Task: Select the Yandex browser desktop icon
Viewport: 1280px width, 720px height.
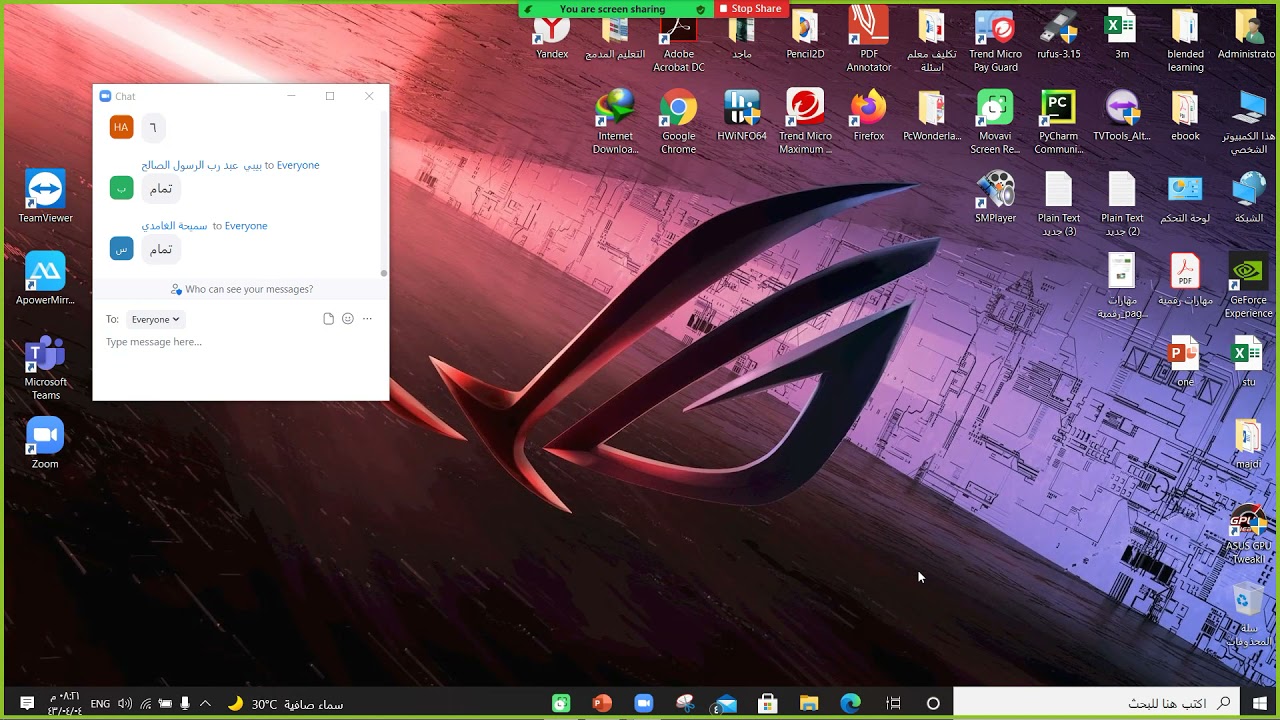Action: point(552,34)
